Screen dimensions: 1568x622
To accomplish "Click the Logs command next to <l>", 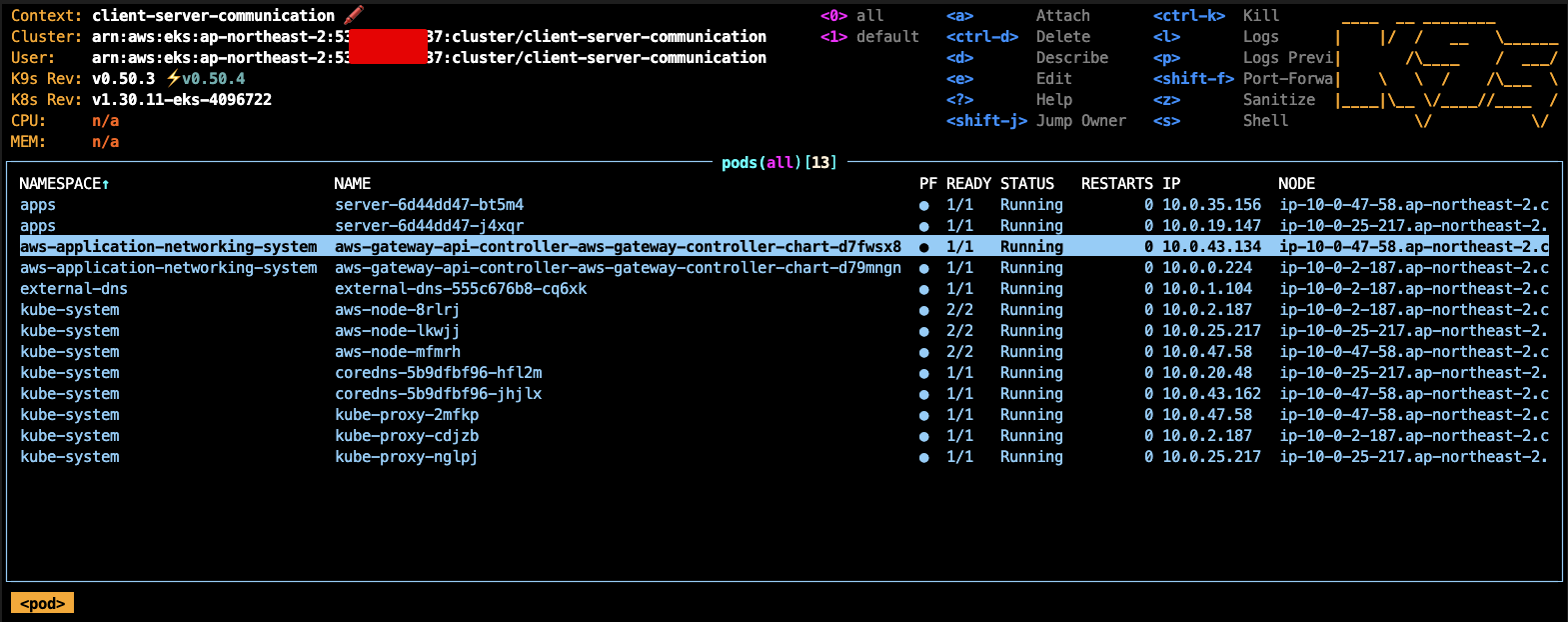I will click(x=1261, y=37).
